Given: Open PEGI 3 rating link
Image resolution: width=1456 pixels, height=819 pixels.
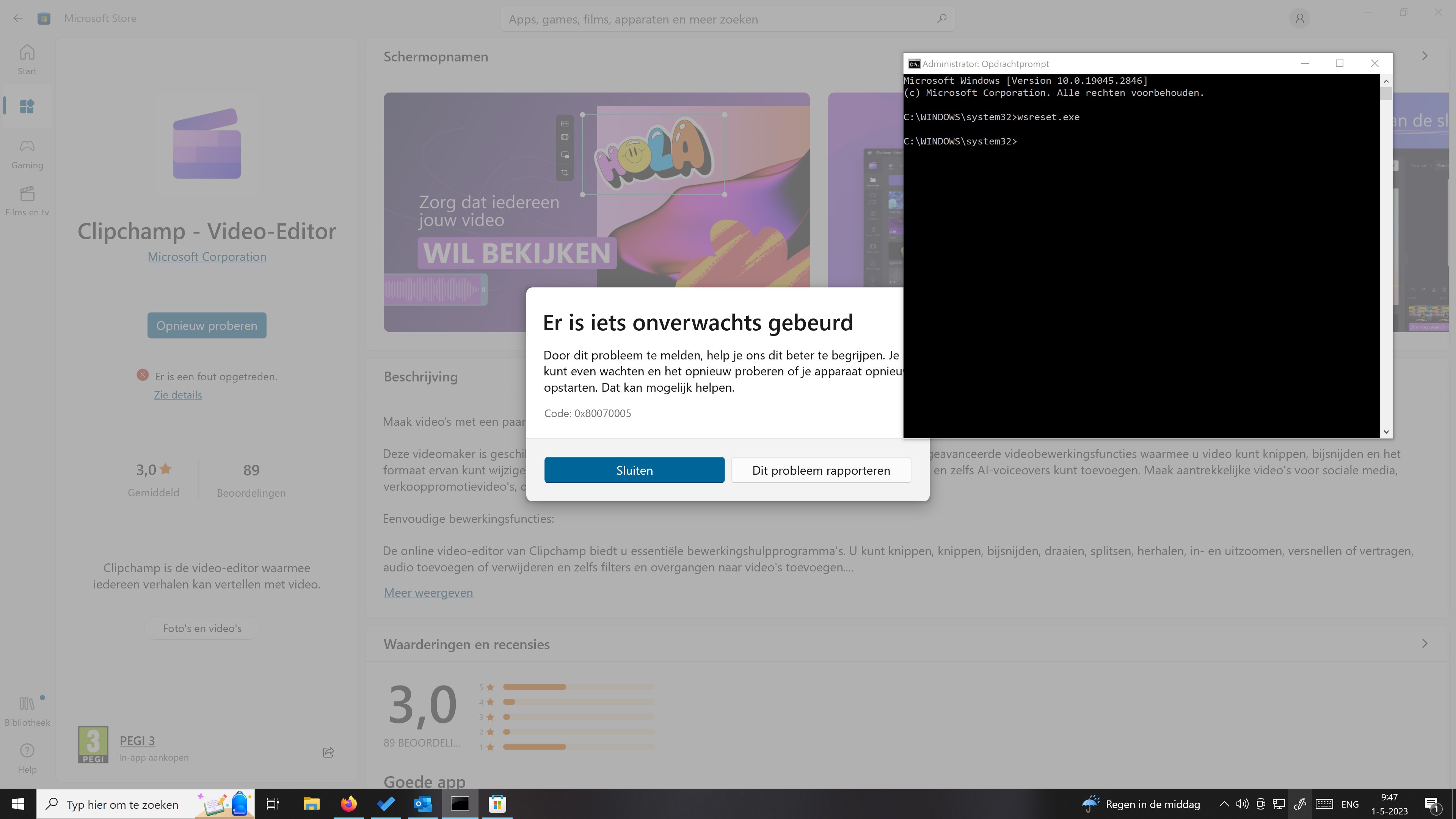Looking at the screenshot, I should pos(137,741).
